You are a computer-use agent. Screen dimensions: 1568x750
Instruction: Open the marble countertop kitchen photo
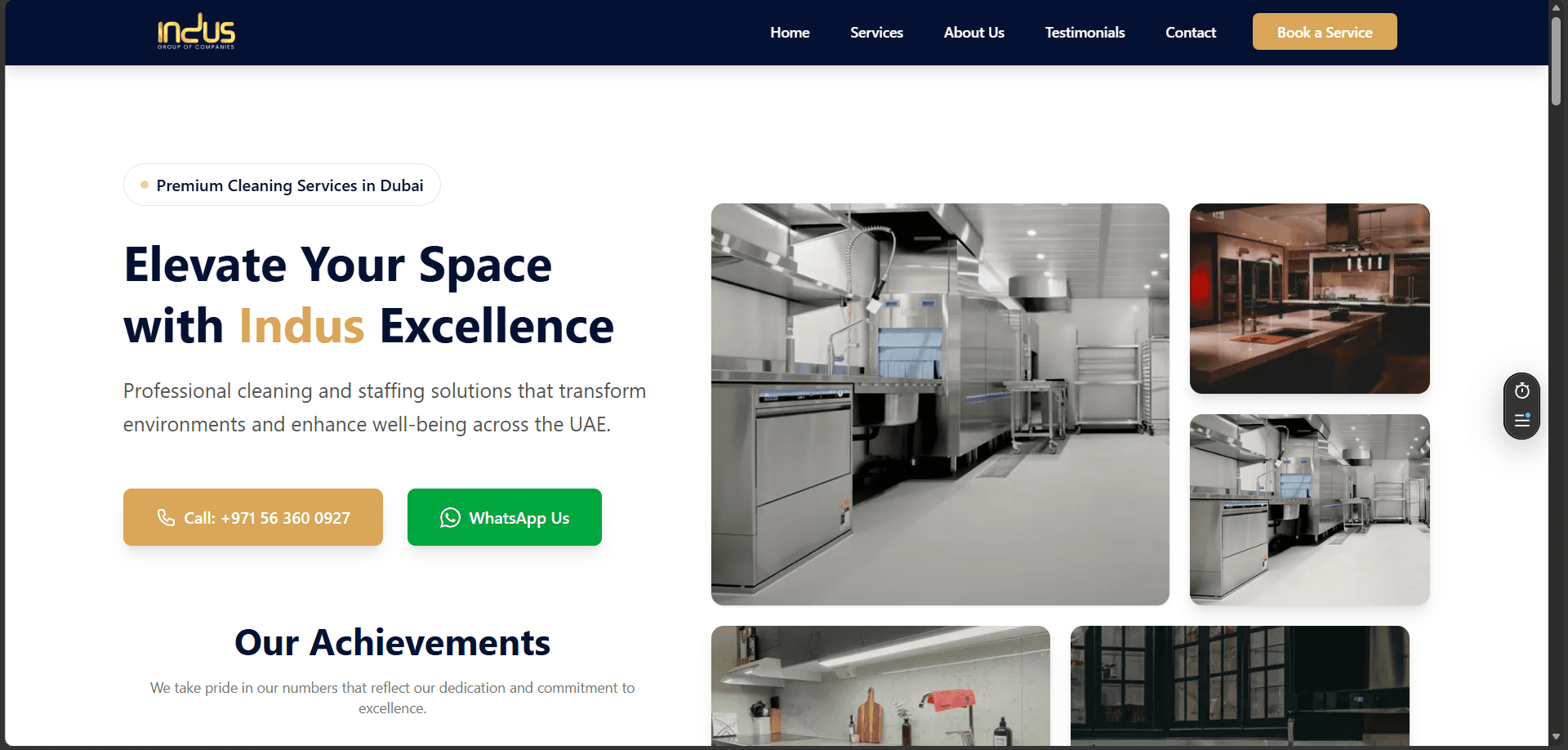point(880,685)
